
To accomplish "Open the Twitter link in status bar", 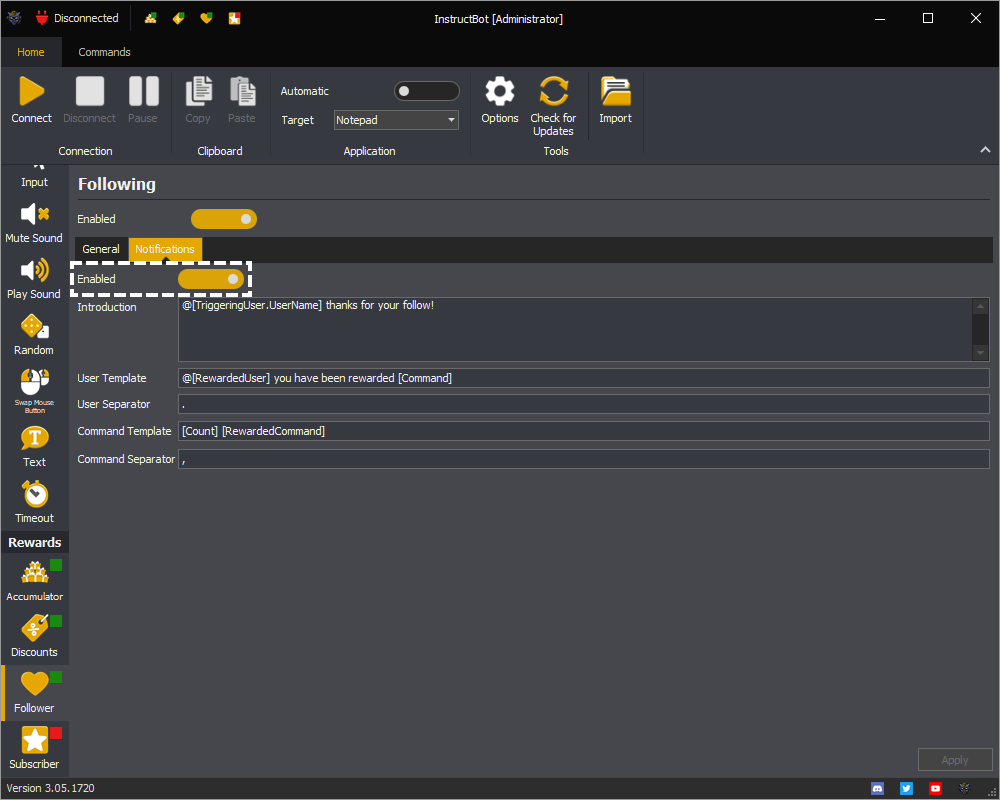I will [x=906, y=789].
